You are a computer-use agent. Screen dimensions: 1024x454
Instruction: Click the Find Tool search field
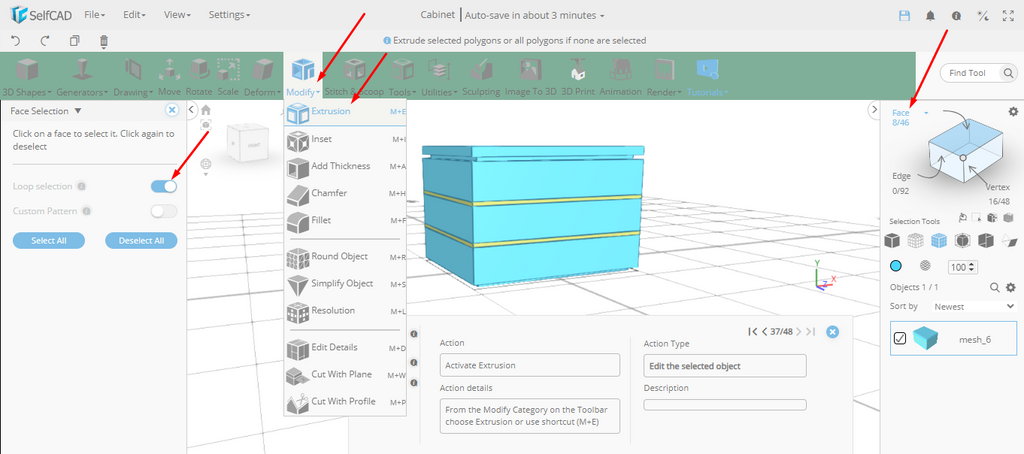[x=976, y=73]
